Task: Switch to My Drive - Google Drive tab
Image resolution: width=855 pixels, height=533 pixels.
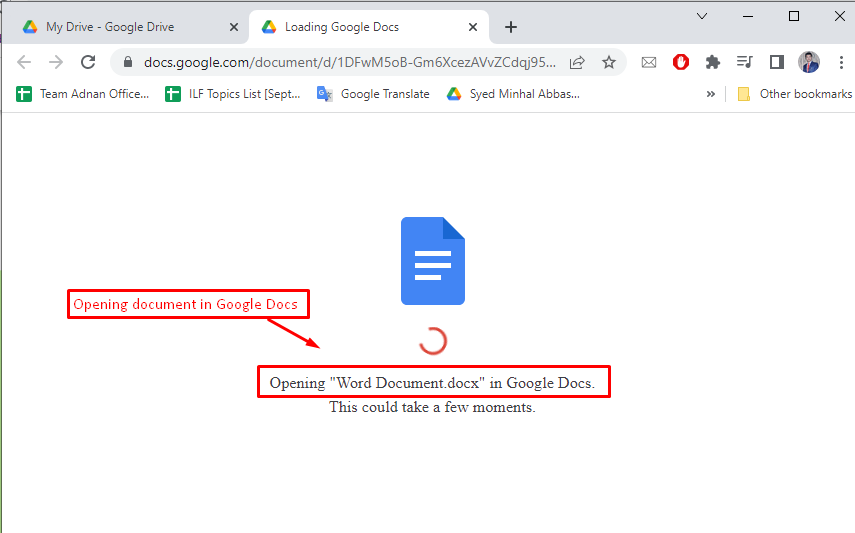Action: [124, 27]
